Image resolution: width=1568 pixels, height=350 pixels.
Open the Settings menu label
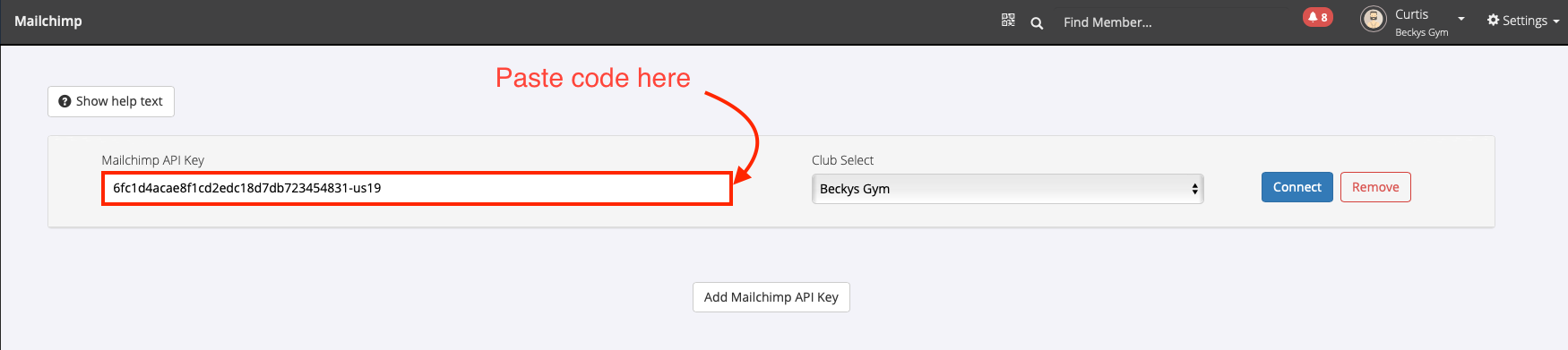pyautogui.click(x=1524, y=21)
